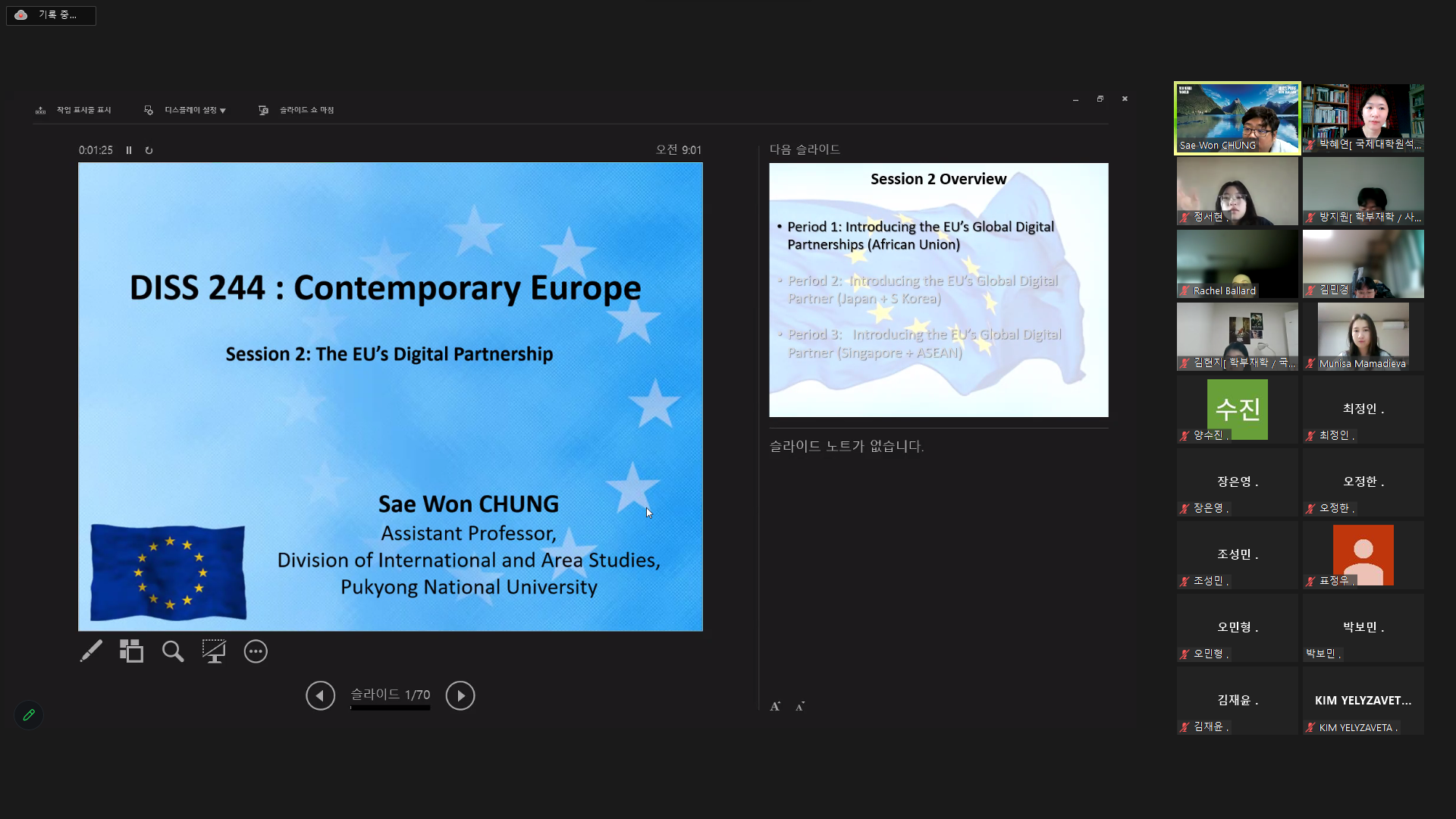Select the pen and laser pointer tool
Screen dimensions: 1456x819
(x=91, y=651)
